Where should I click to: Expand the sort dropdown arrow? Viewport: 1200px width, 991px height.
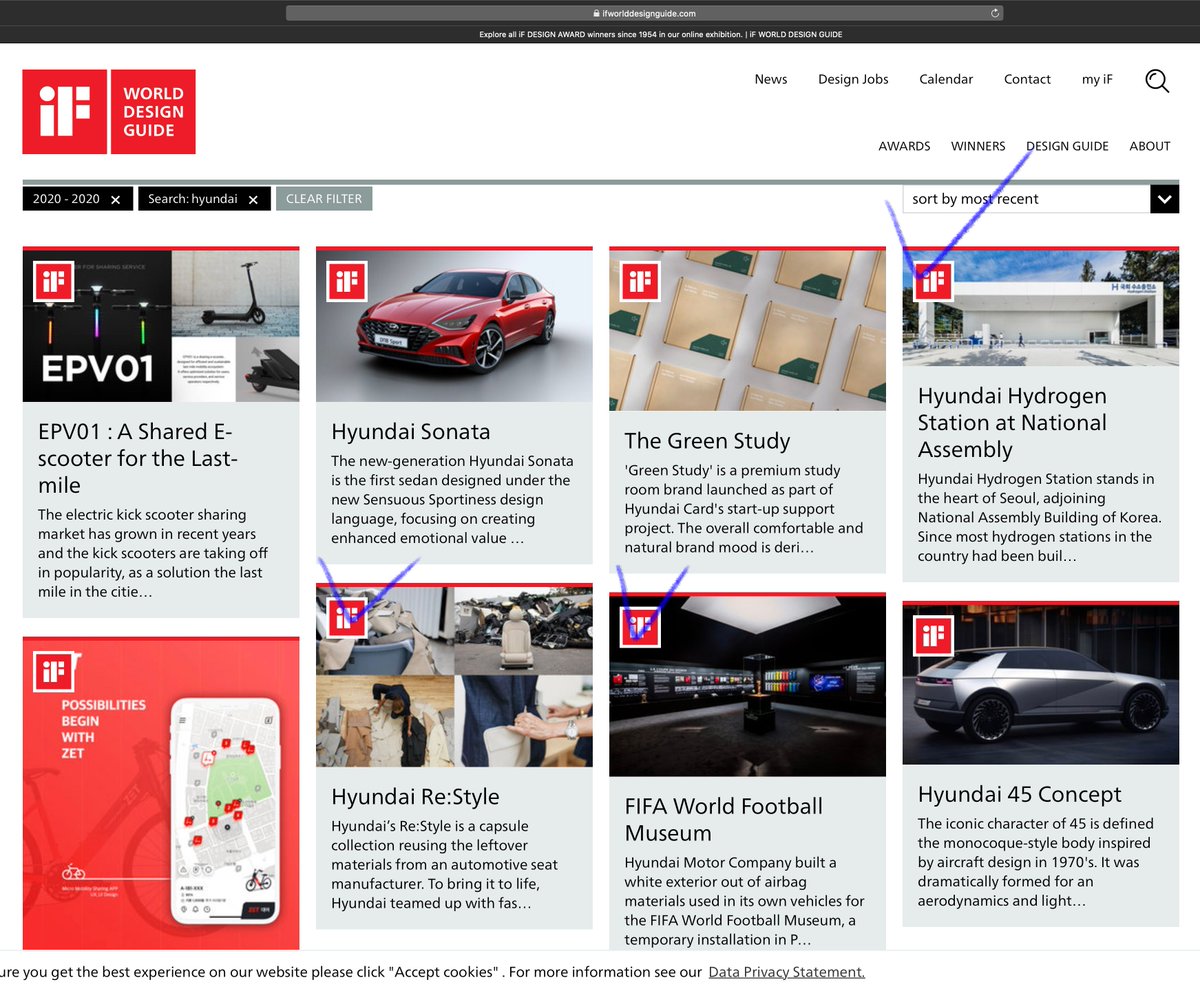(1164, 199)
